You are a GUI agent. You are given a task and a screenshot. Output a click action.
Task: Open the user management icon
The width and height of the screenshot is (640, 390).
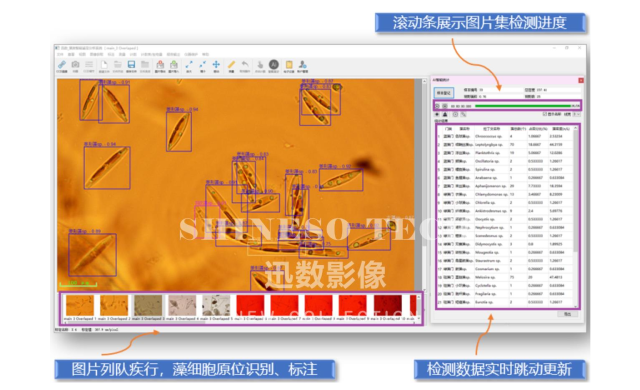pos(302,64)
